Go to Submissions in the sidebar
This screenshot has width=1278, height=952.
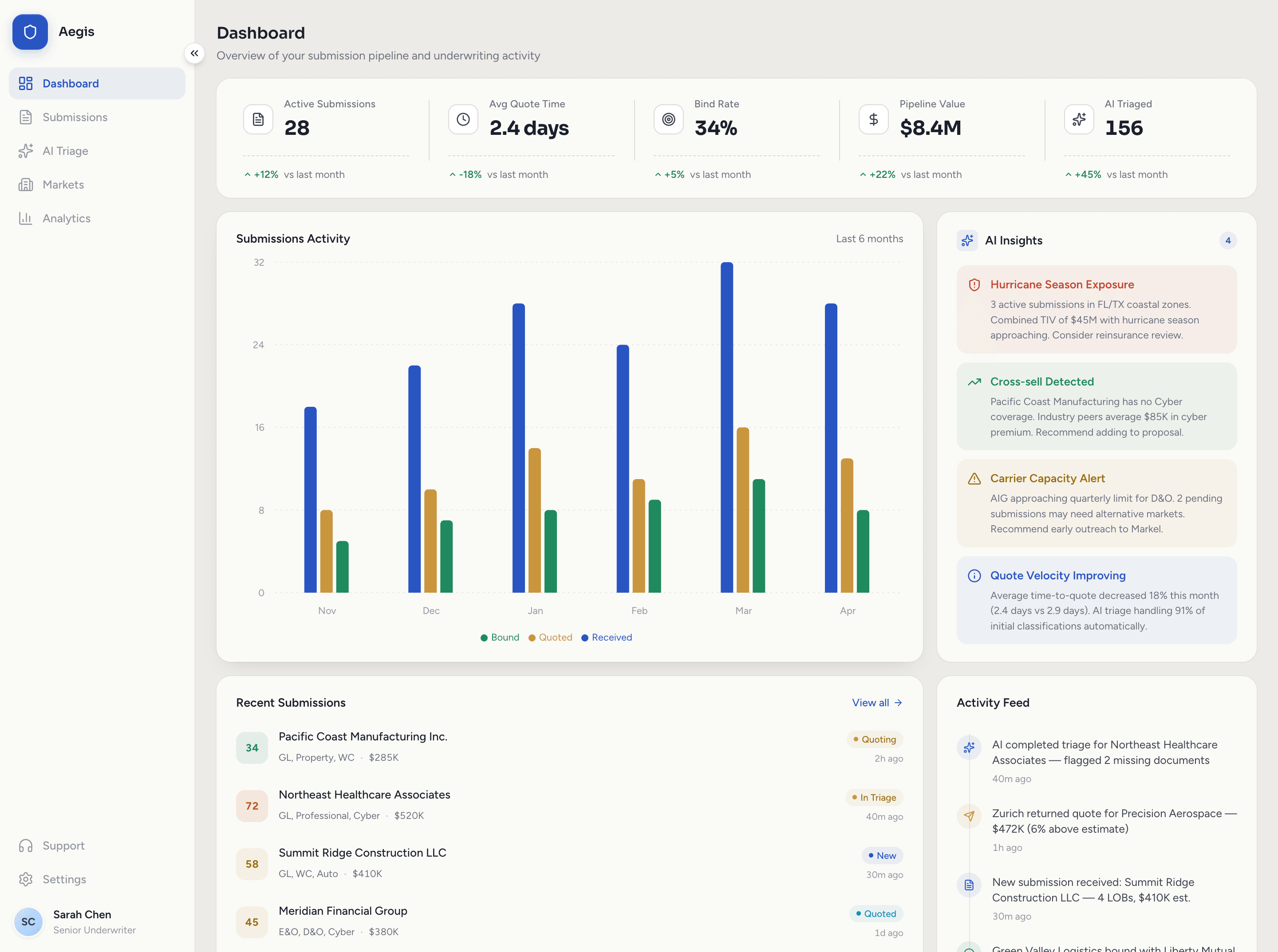(x=97, y=117)
